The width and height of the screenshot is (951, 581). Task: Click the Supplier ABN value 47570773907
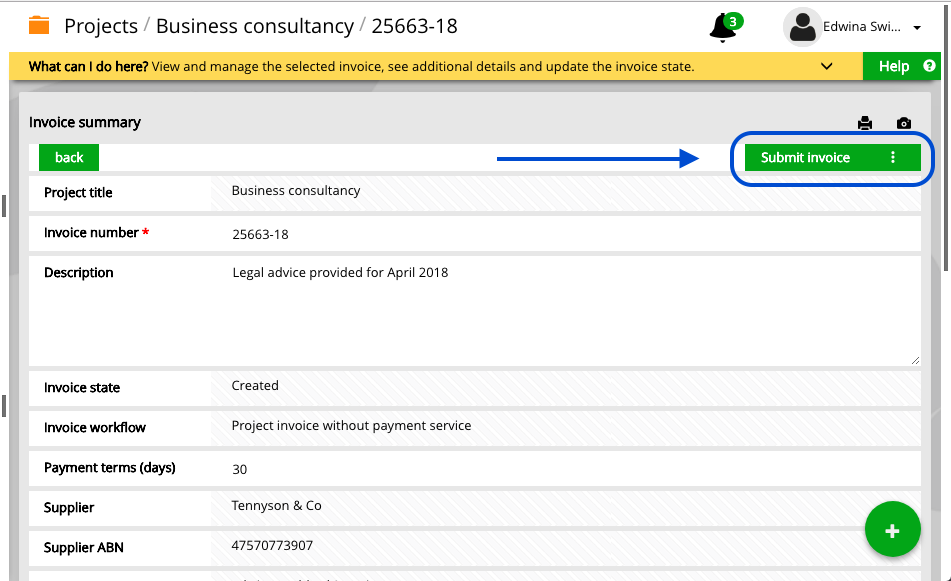point(272,545)
